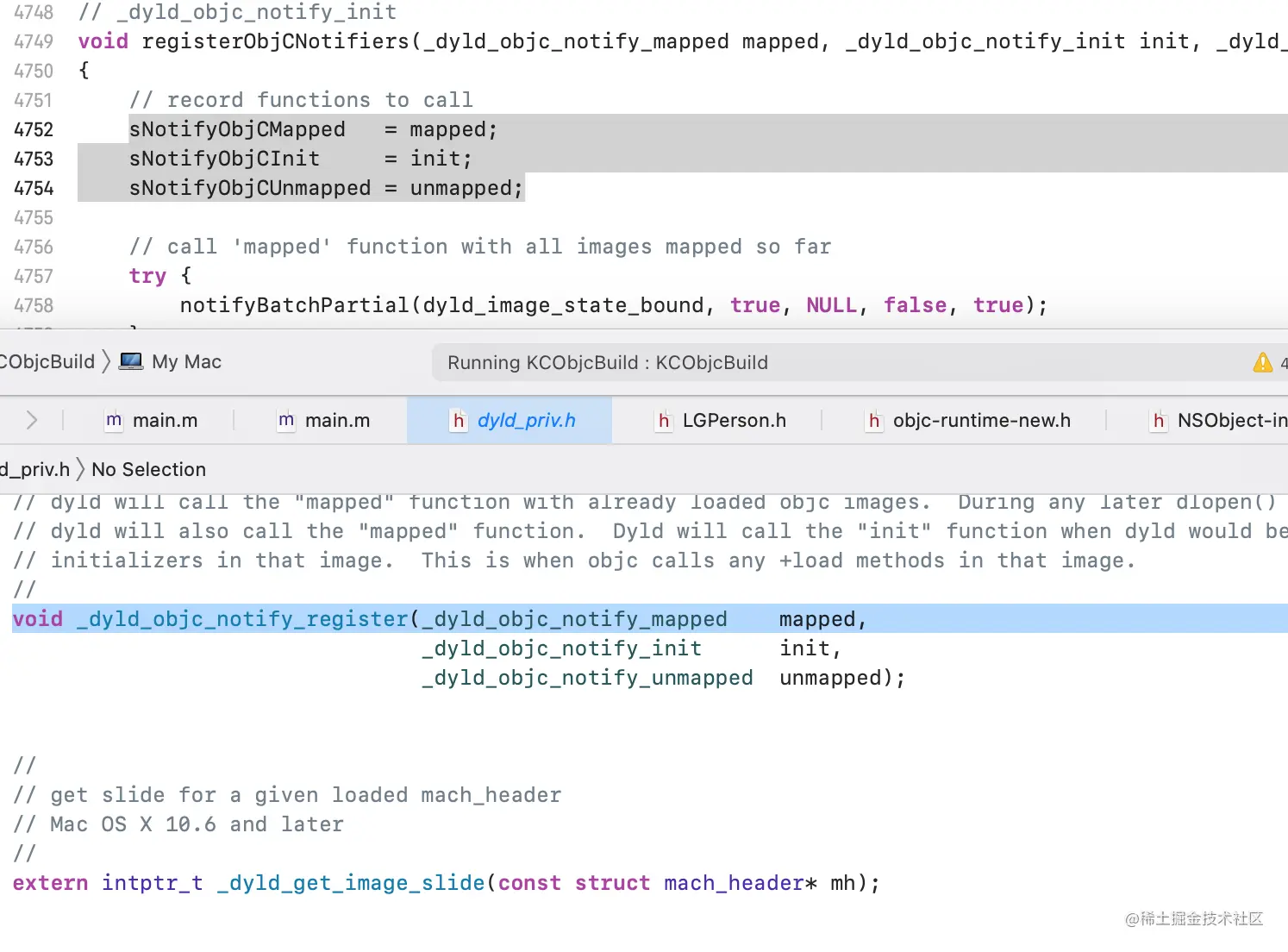Viewport: 1288px width, 952px height.
Task: Open the second main.m tab
Action: [x=323, y=421]
